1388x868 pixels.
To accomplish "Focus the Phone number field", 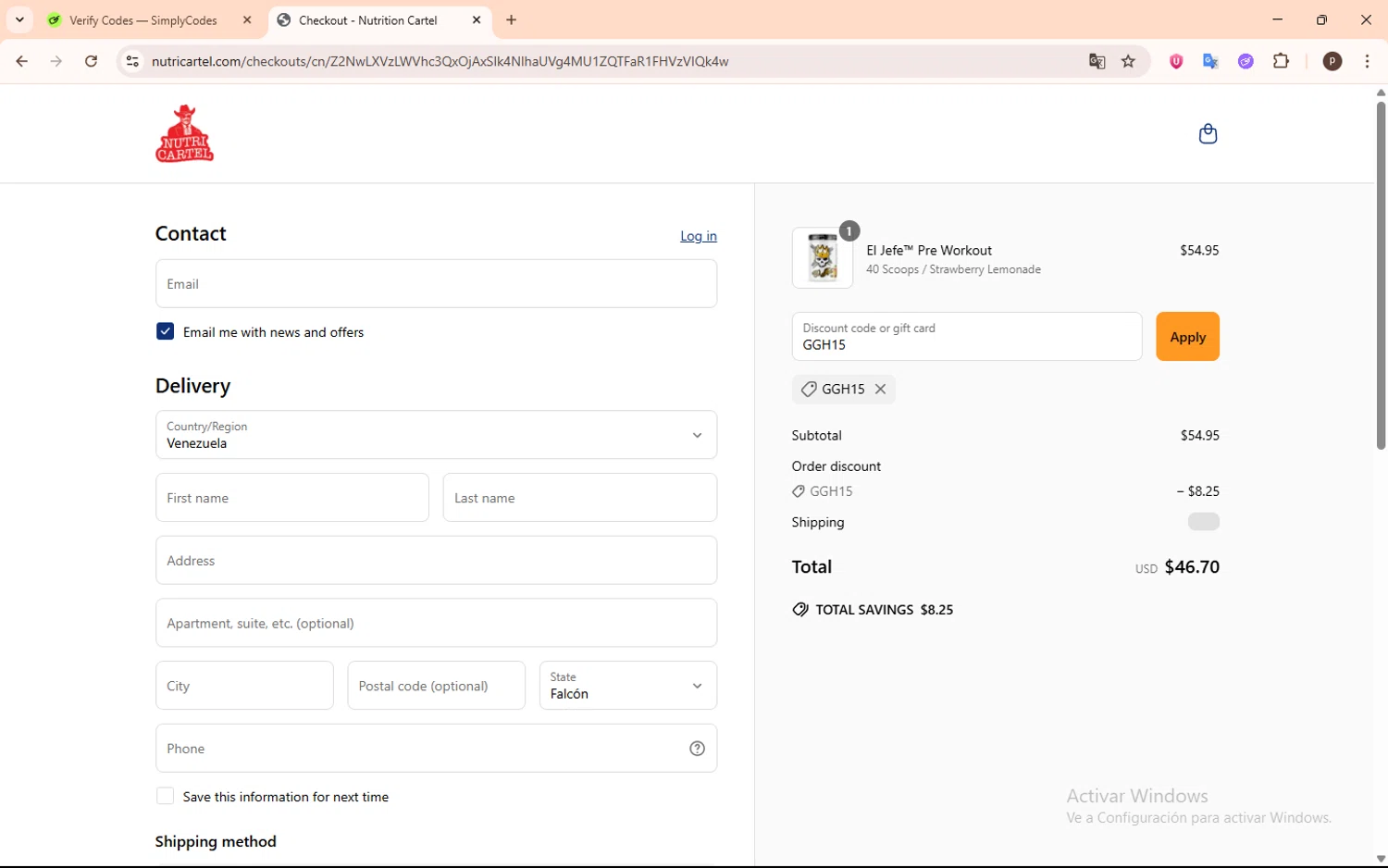I will tap(436, 748).
